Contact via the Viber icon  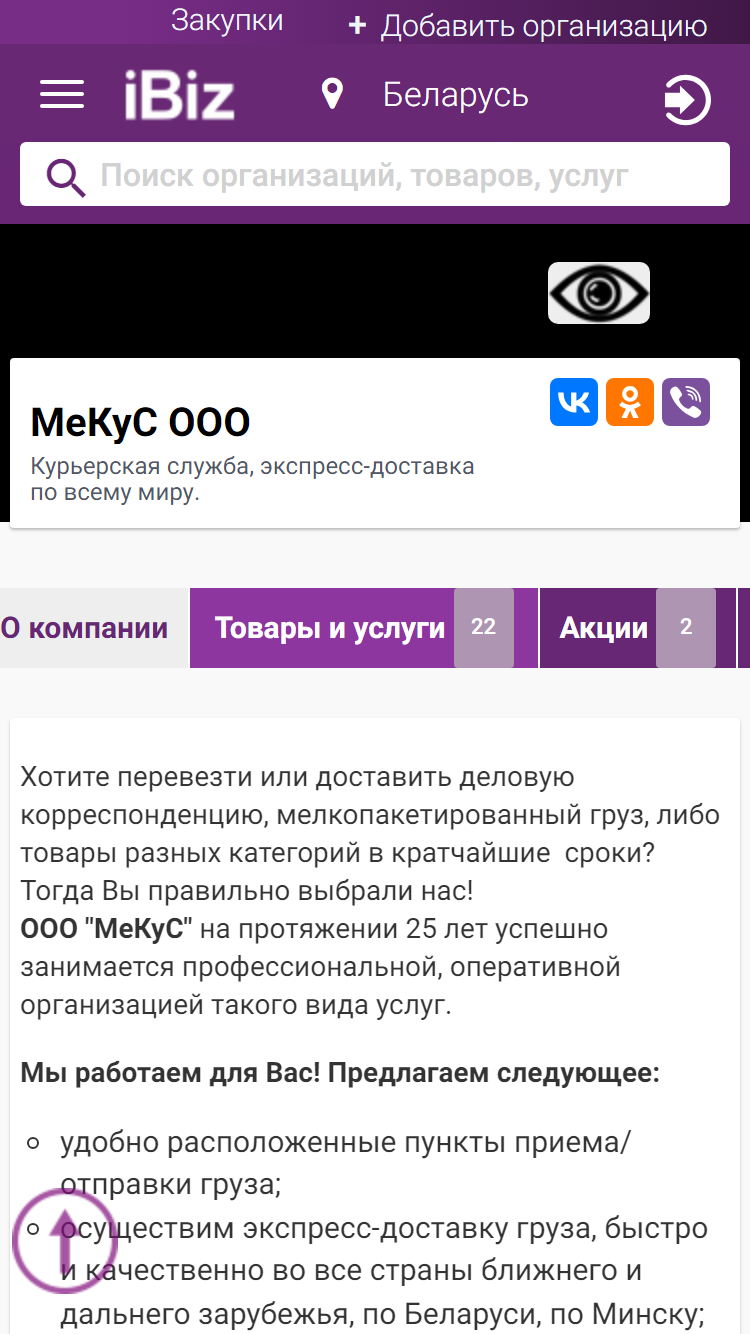pyautogui.click(x=686, y=402)
